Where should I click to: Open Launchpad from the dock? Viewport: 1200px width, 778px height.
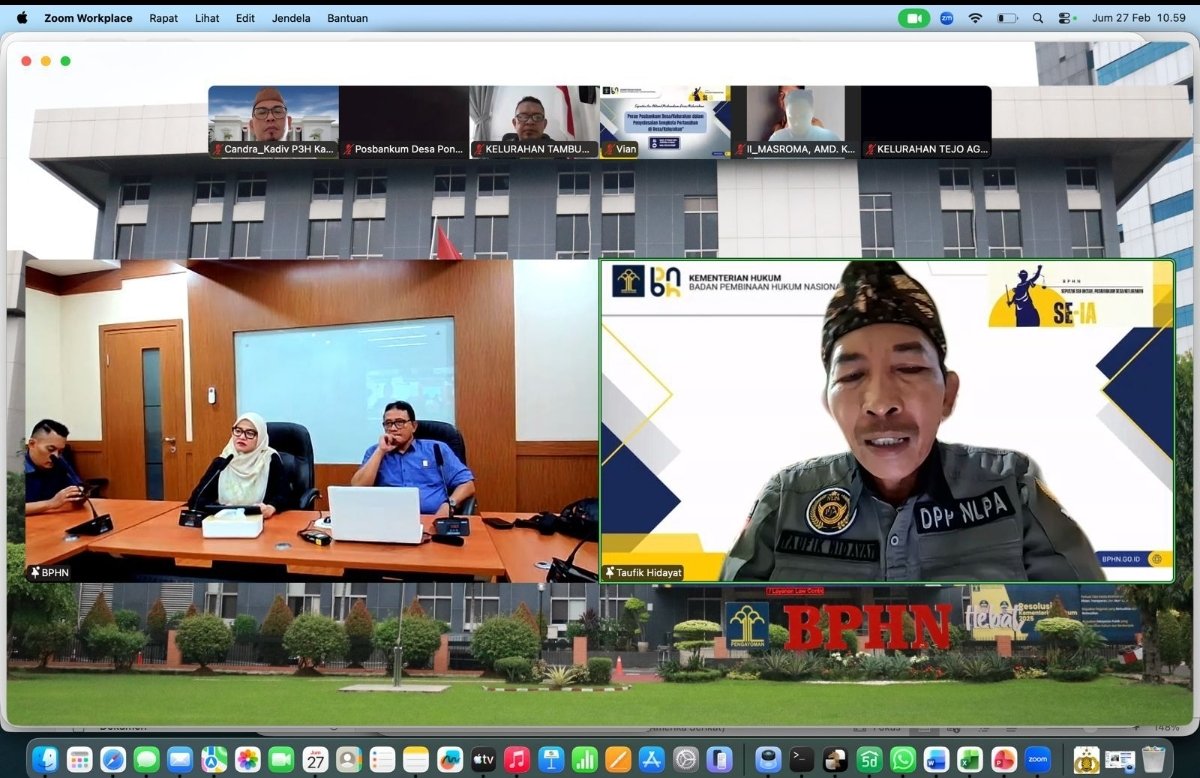pos(79,759)
